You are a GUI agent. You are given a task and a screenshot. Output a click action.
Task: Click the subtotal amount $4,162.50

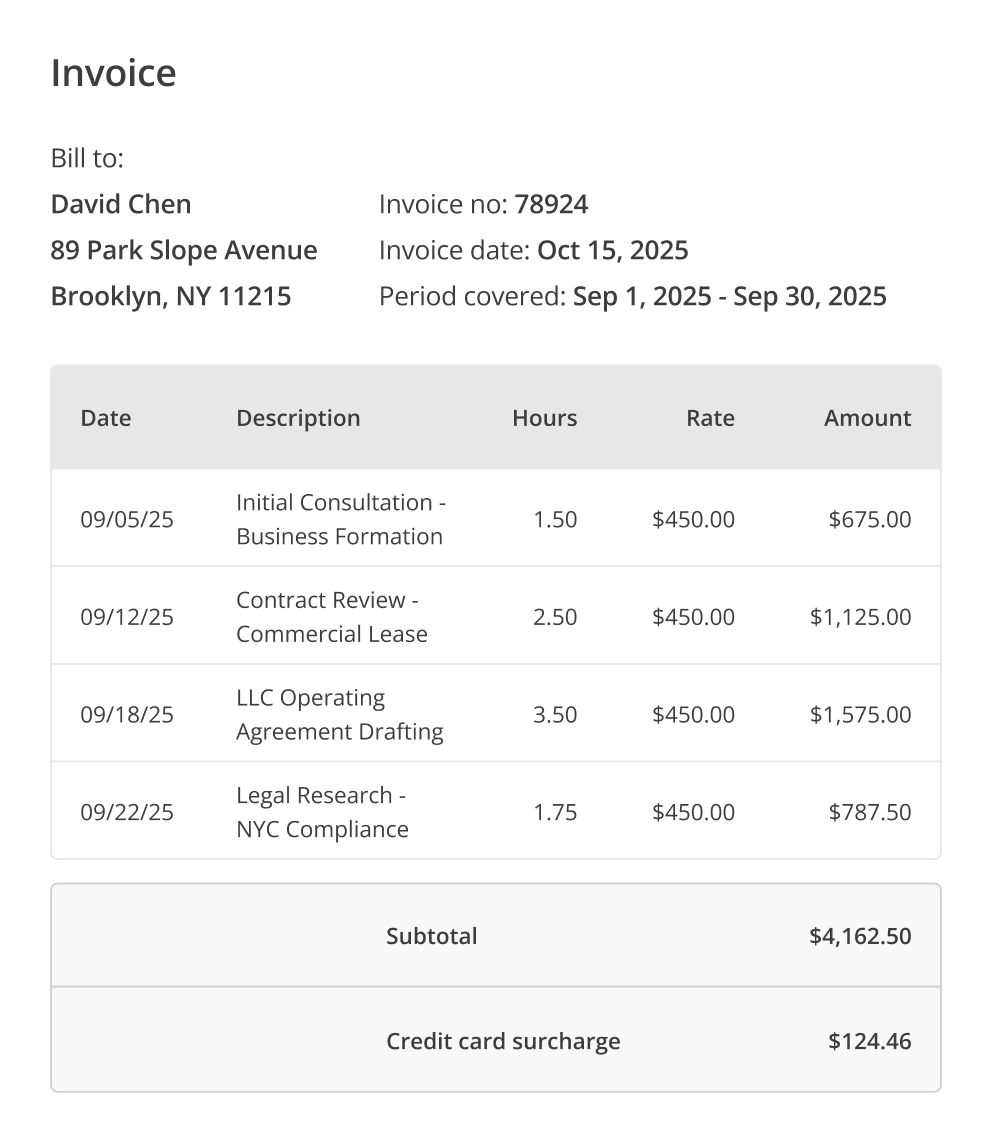(860, 936)
